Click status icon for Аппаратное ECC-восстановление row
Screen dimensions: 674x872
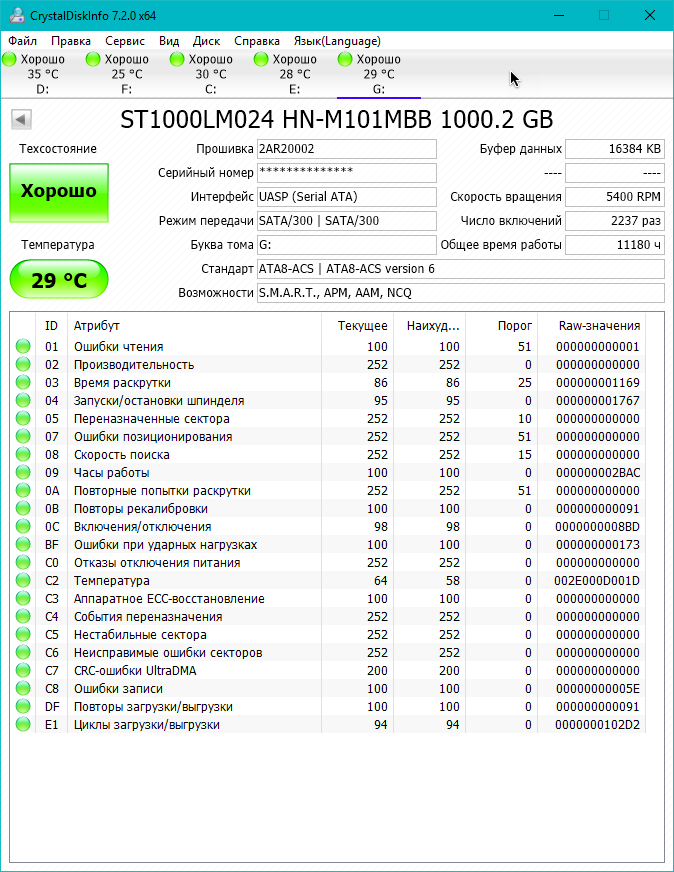(x=23, y=598)
